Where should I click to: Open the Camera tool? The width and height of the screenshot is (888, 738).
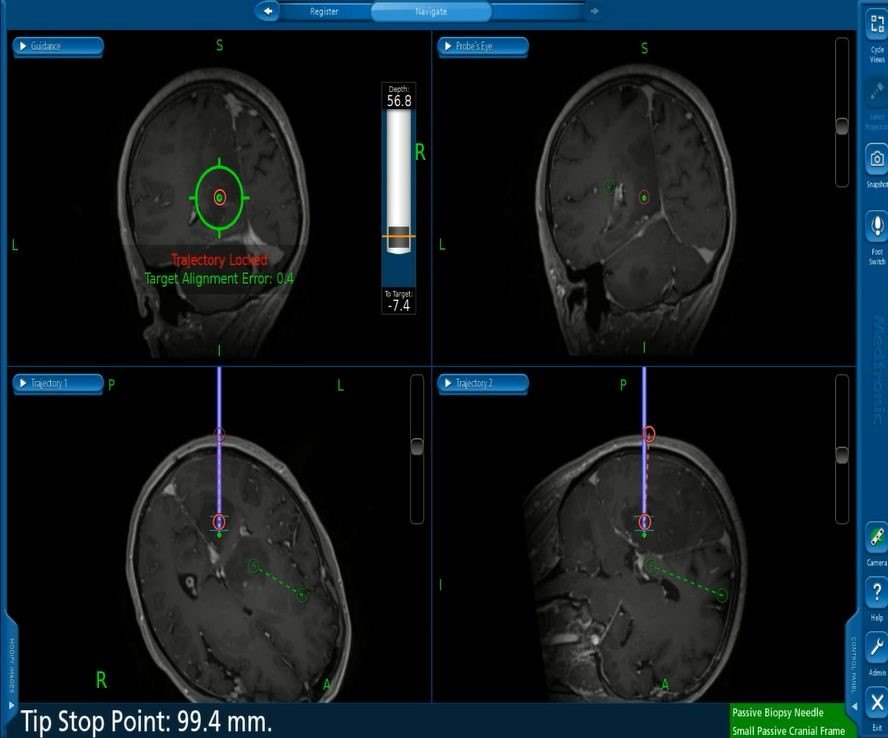pos(876,538)
